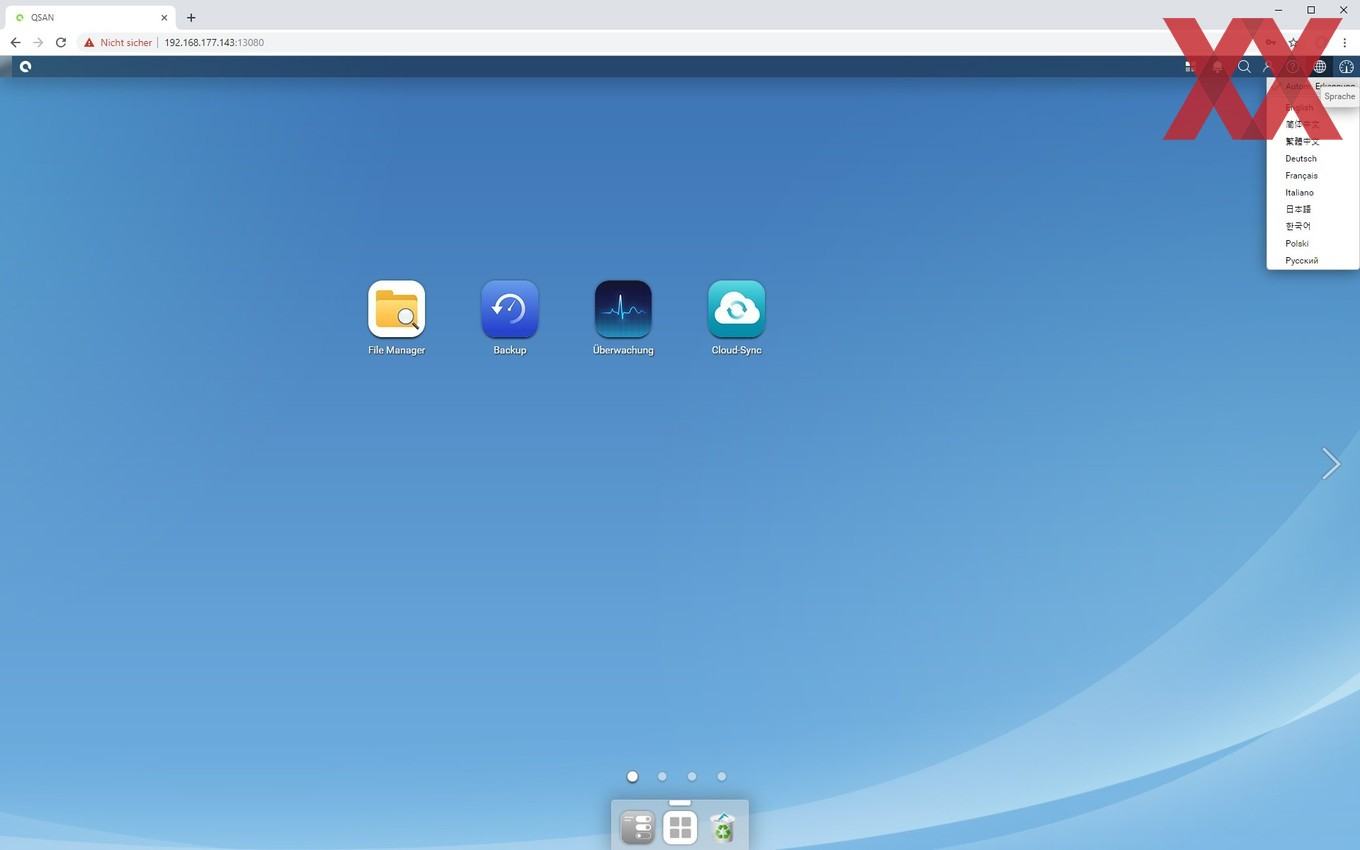Go back in the browser
1360x850 pixels.
(15, 42)
